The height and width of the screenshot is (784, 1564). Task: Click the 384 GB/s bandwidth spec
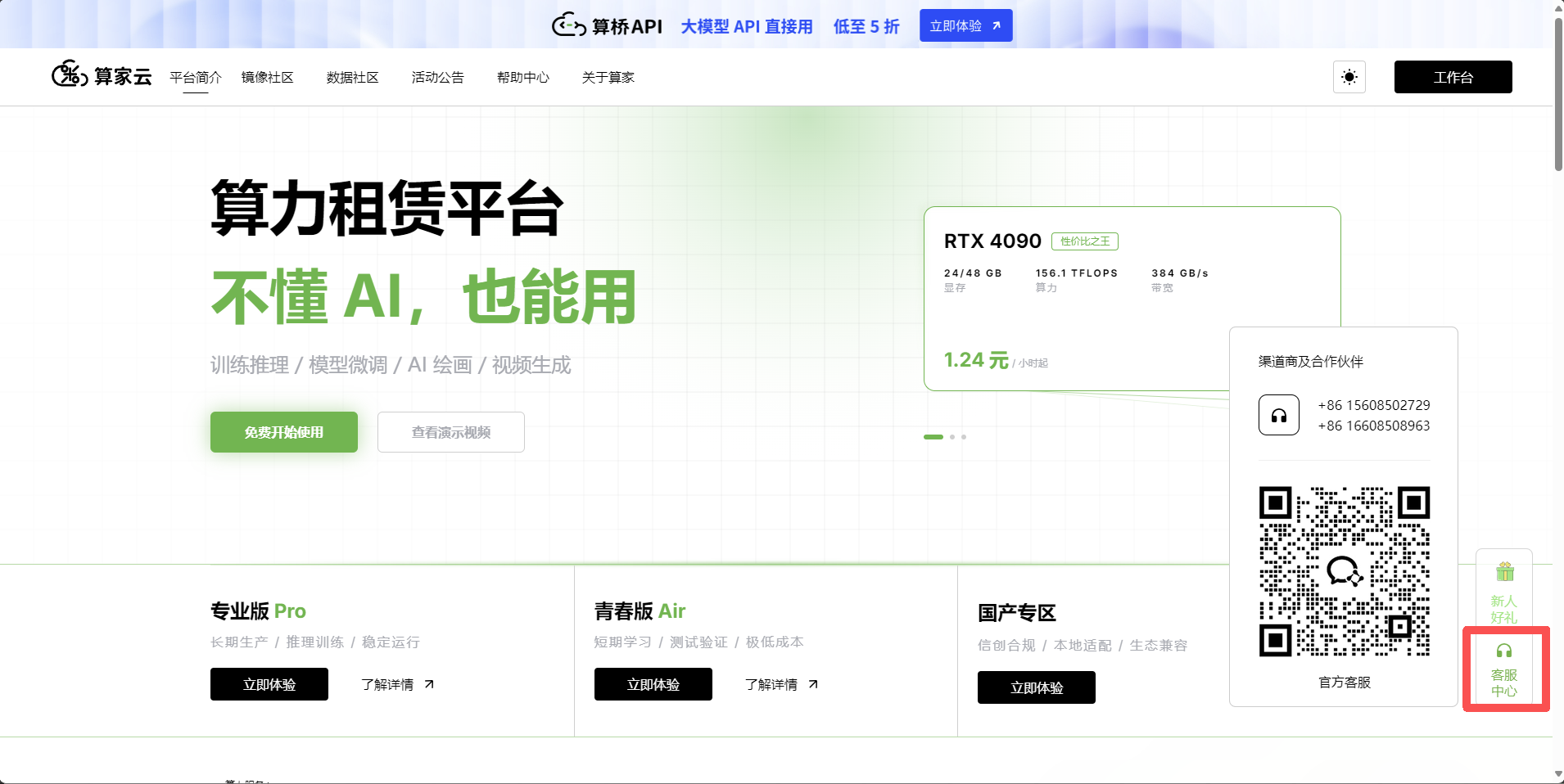pyautogui.click(x=1180, y=273)
